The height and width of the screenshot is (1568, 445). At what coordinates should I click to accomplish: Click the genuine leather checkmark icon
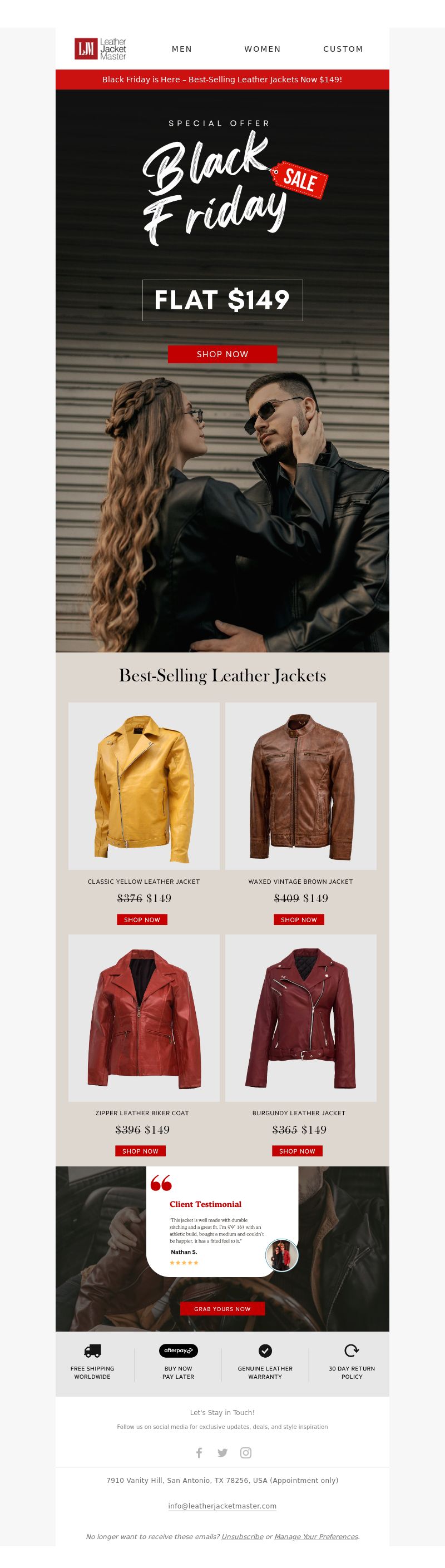265,1351
